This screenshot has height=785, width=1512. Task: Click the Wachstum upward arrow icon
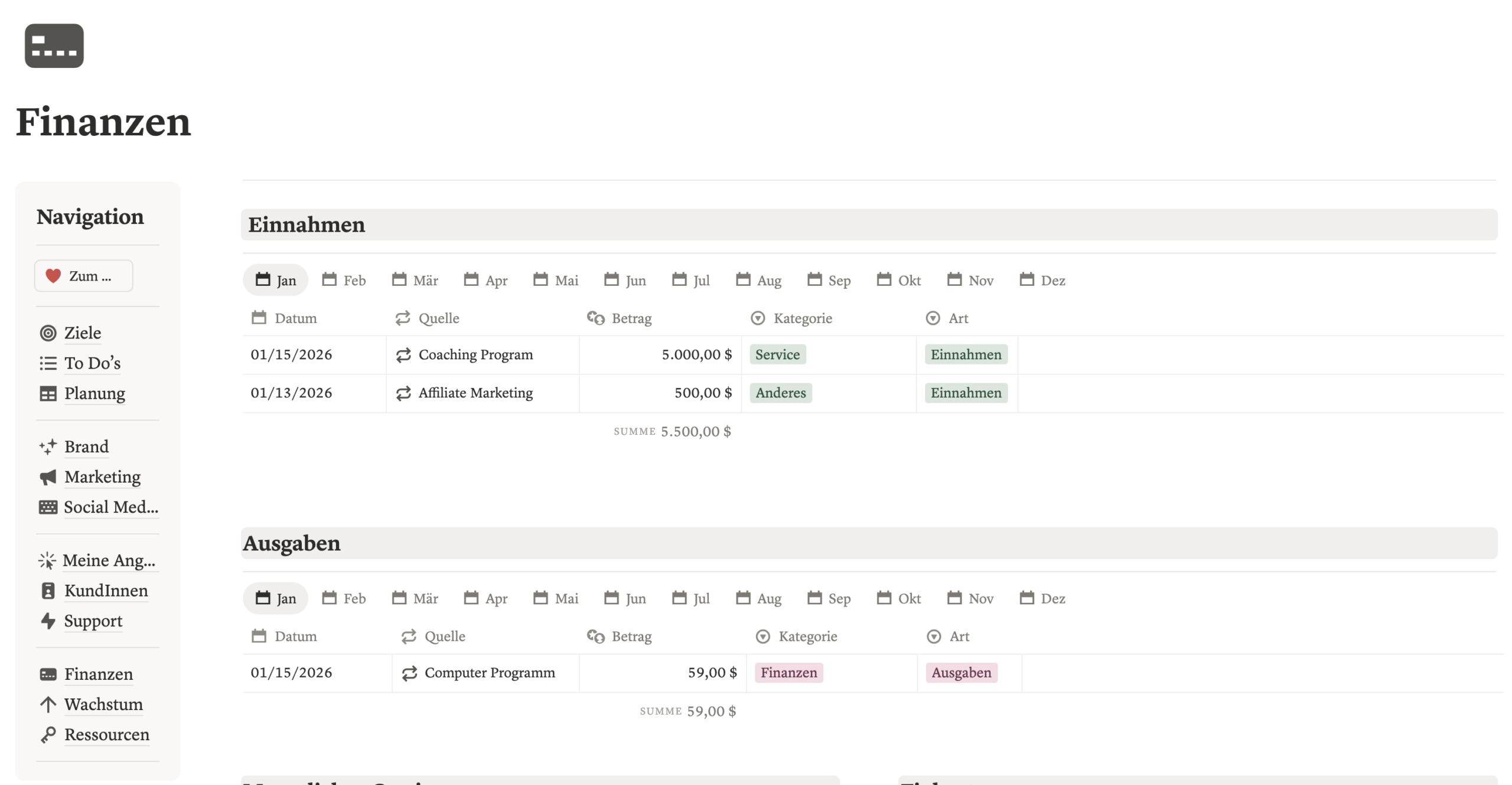coord(48,704)
